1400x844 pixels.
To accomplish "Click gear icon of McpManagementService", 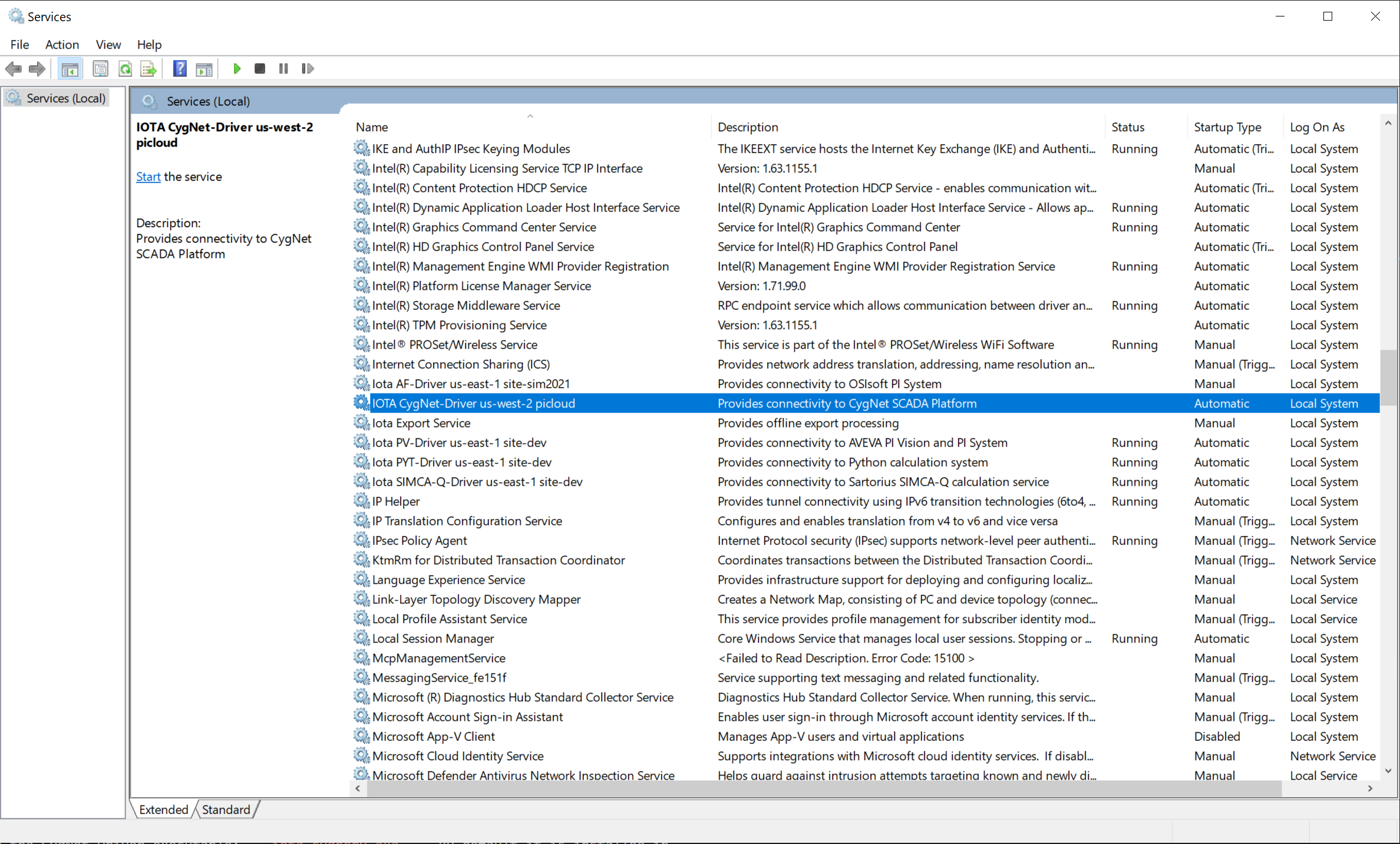I will point(361,657).
